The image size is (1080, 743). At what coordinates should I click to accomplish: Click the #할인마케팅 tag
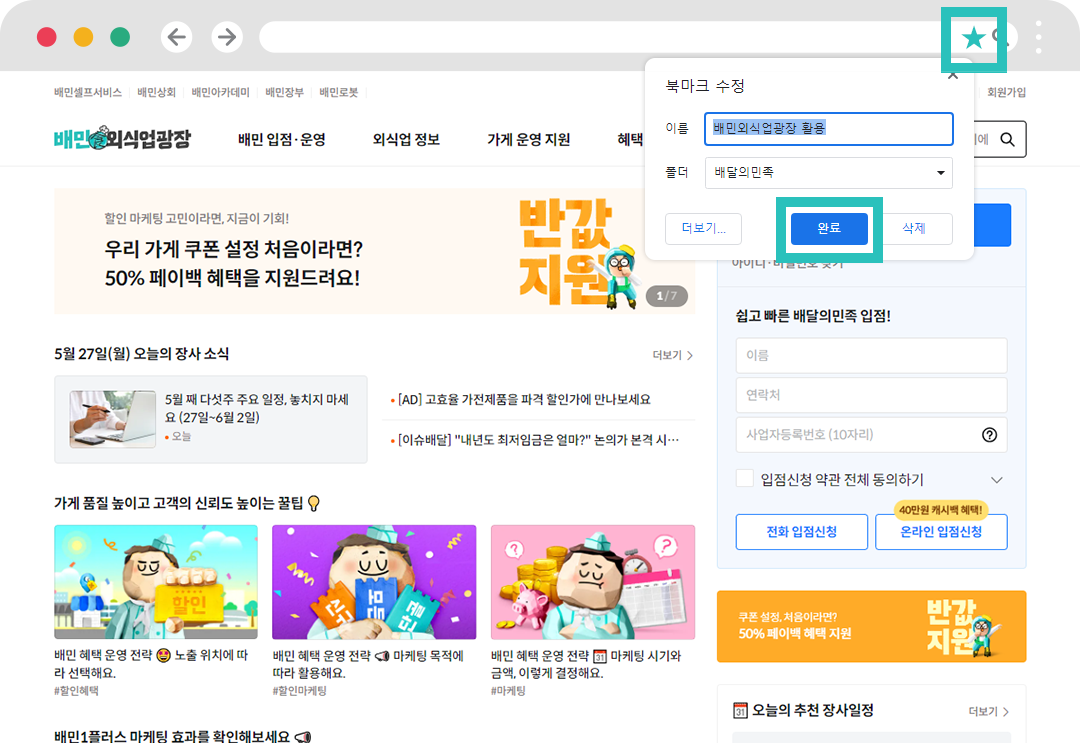[300, 691]
